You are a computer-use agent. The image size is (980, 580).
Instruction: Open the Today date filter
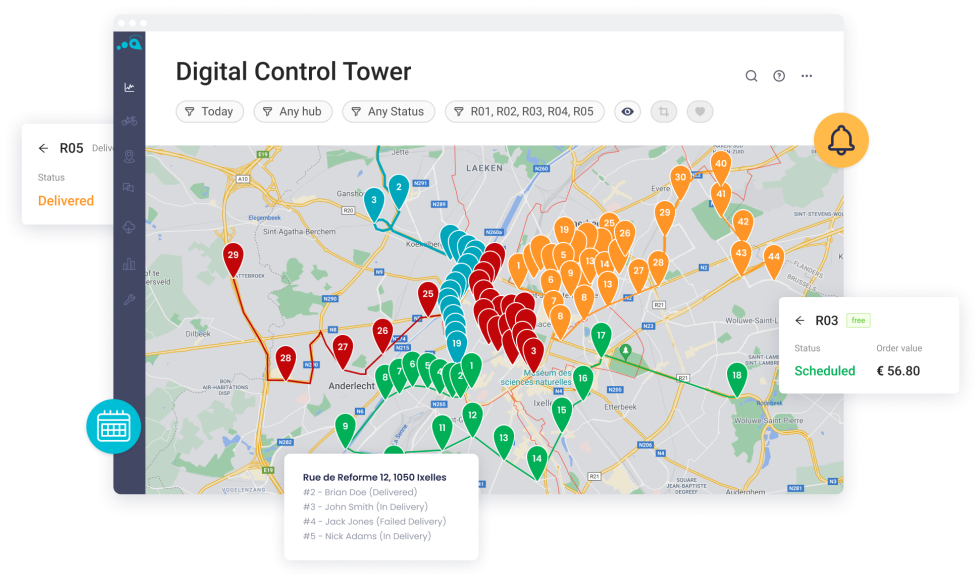pos(209,112)
